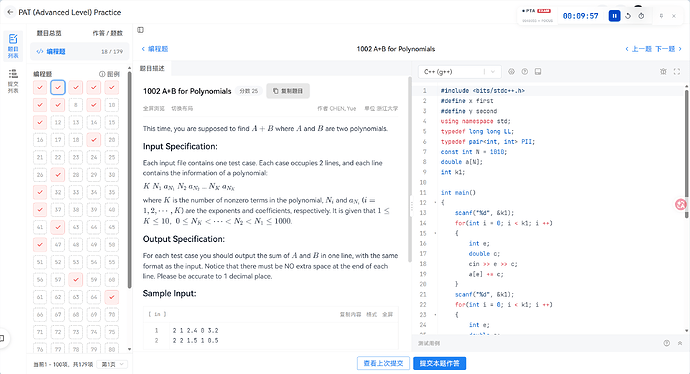Open problem 64 tile
Viewport: 690px width, 374px height.
(94, 297)
